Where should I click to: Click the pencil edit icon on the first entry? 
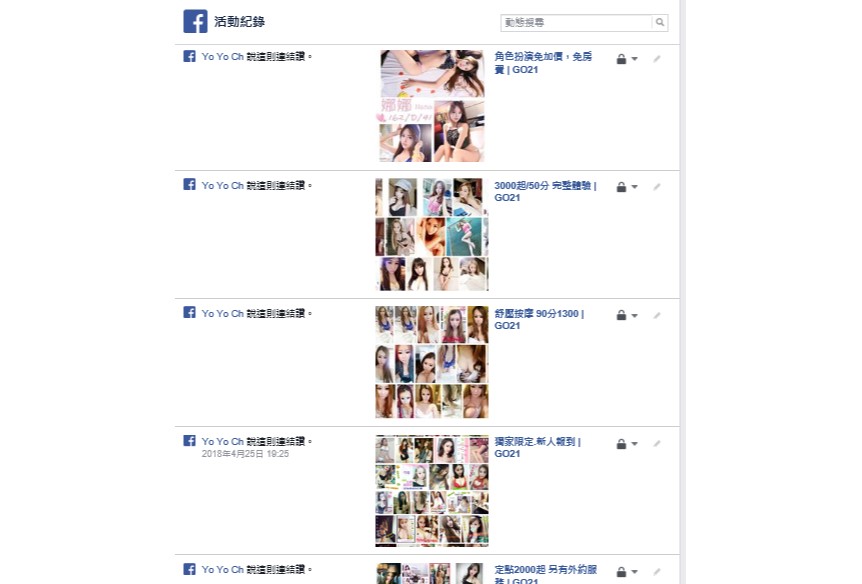[657, 58]
